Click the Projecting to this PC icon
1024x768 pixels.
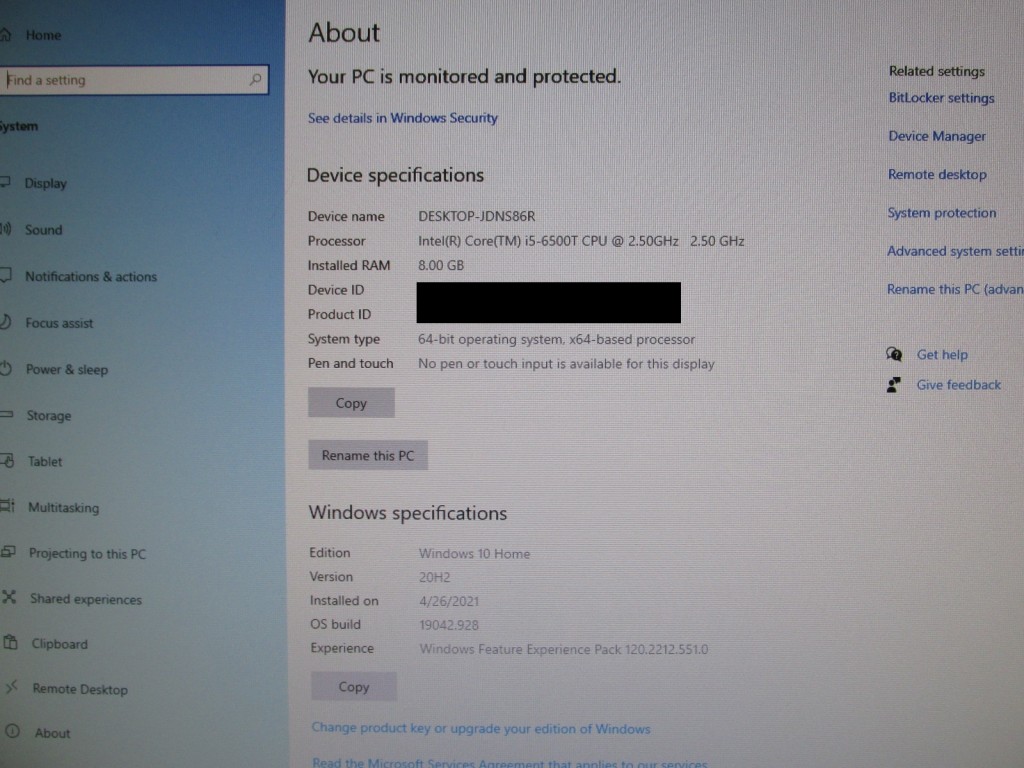coord(8,552)
